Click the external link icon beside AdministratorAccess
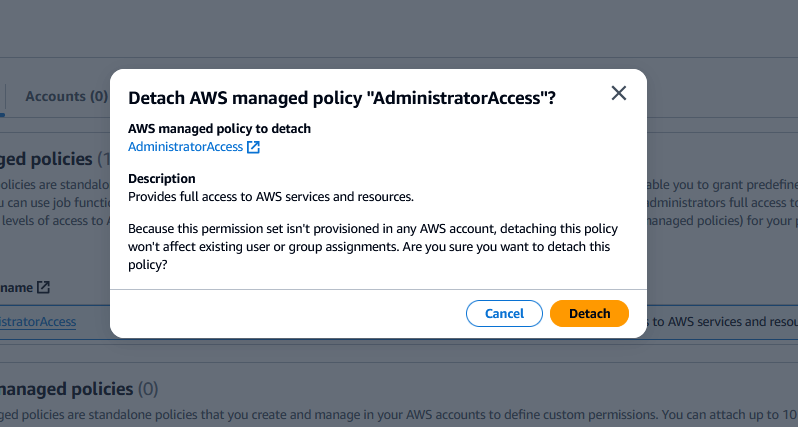 [x=253, y=147]
